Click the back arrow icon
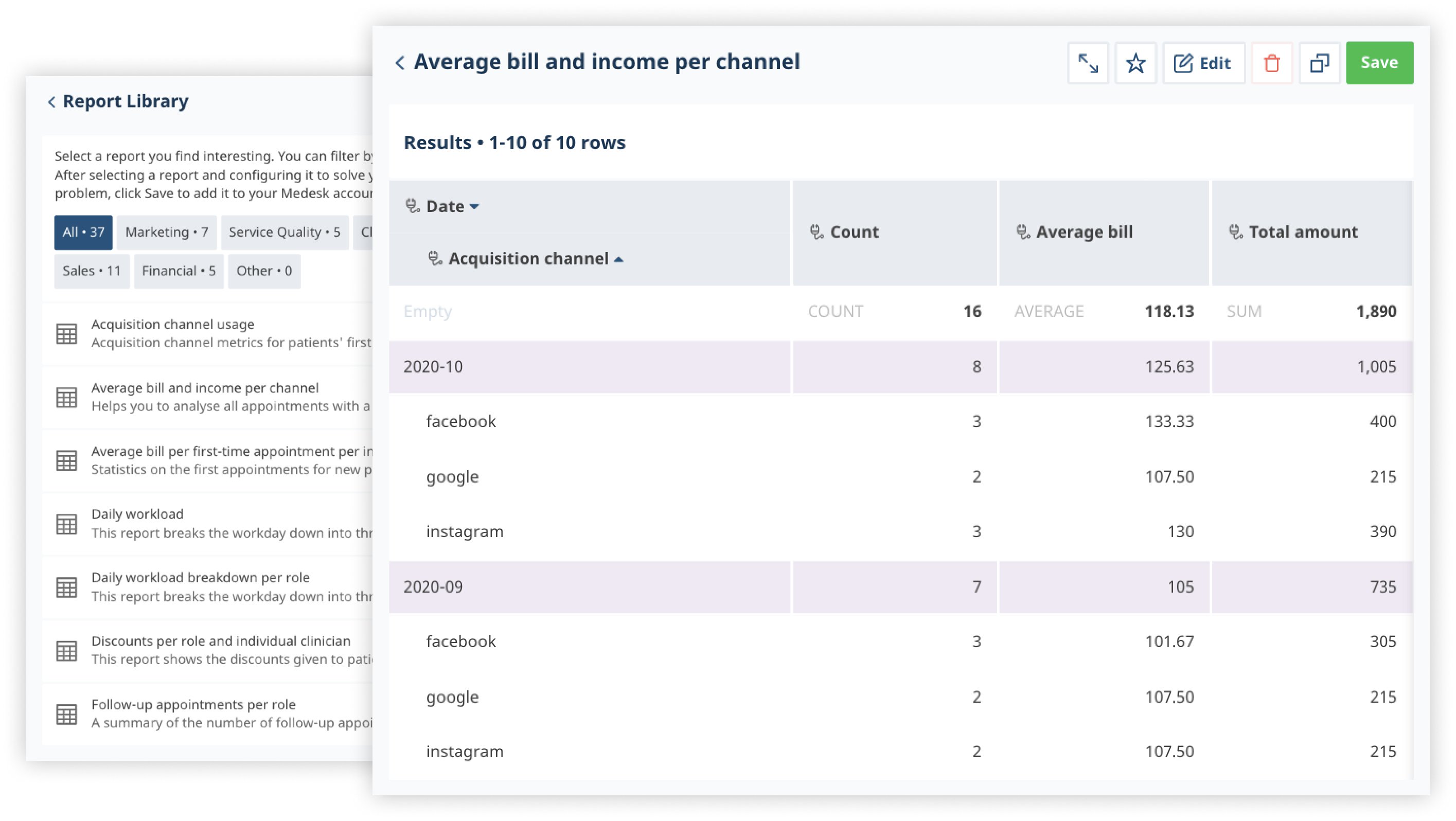 coord(400,62)
